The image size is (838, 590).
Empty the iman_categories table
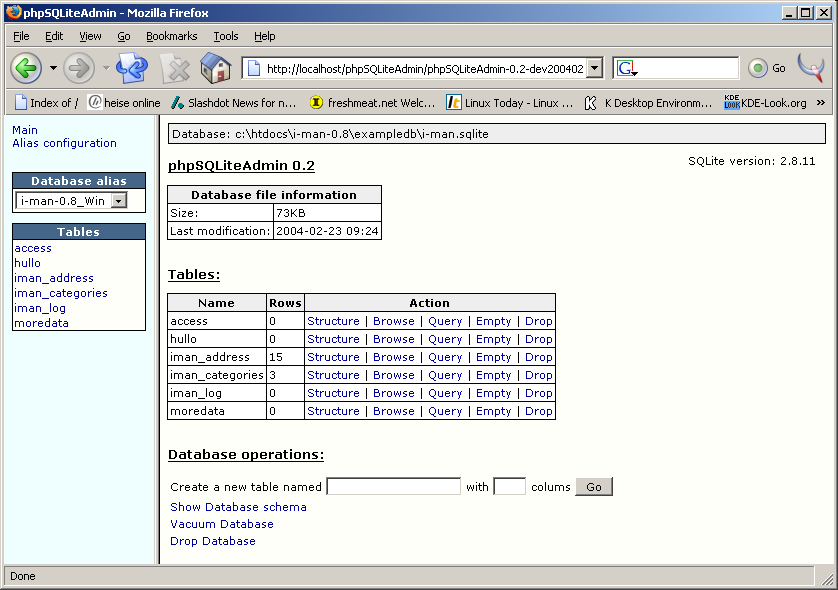point(493,375)
